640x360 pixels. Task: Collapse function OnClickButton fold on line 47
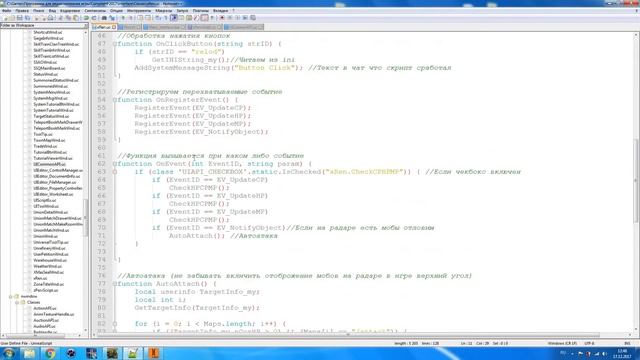[x=115, y=44]
